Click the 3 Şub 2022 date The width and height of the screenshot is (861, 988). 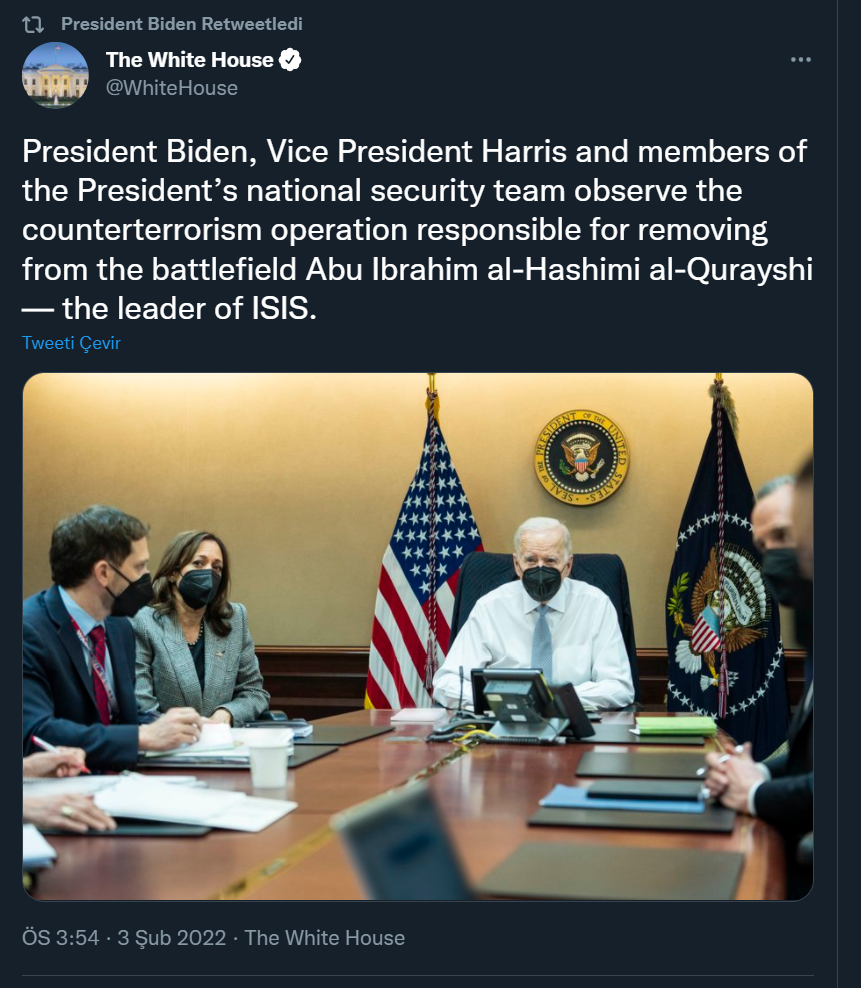click(171, 938)
